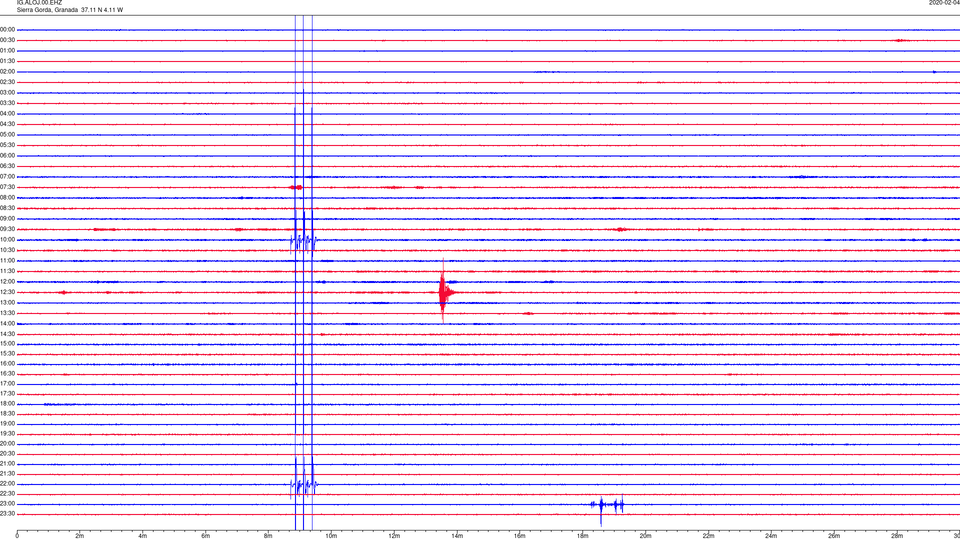
Task: Select the 03:00 time row label
Action: tap(7, 92)
